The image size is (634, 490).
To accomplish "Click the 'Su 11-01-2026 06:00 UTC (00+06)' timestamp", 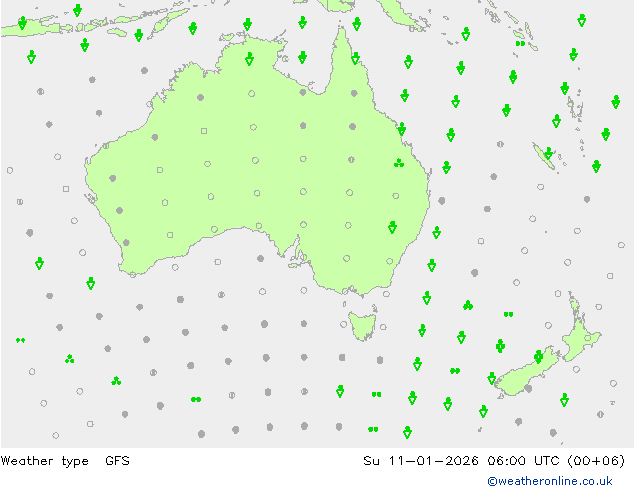I will (x=494, y=461).
